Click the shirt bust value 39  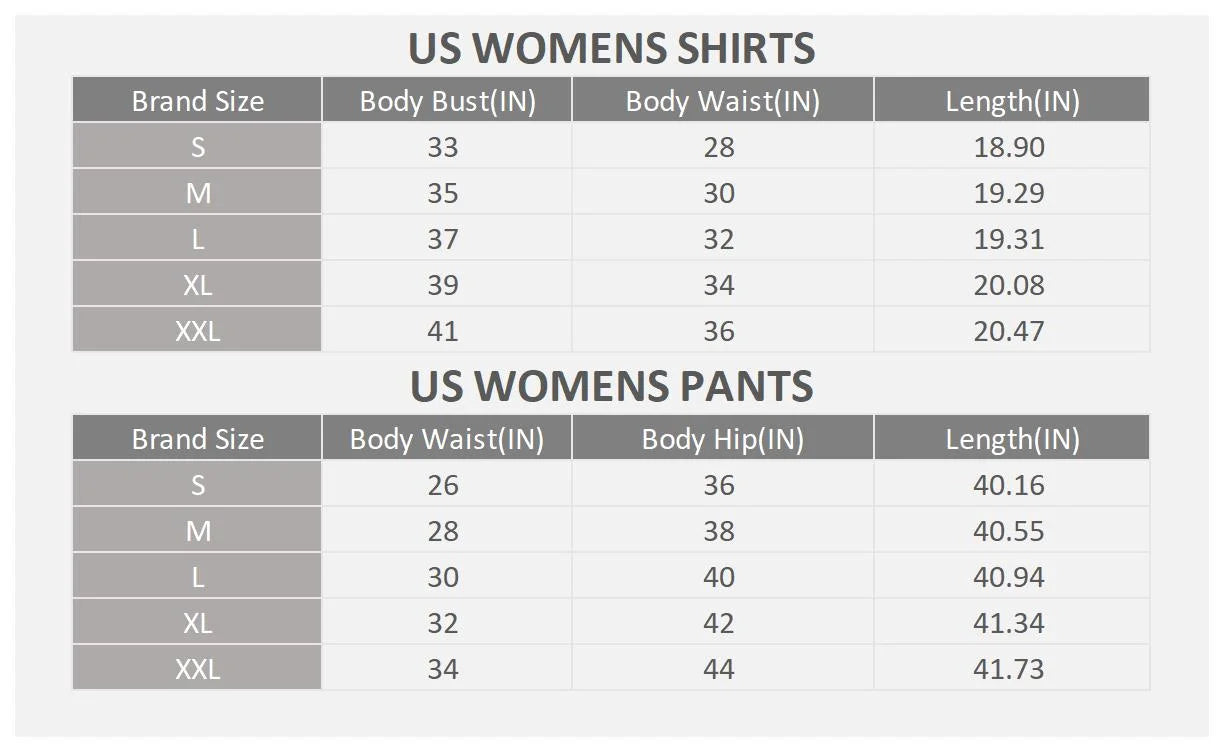point(443,285)
